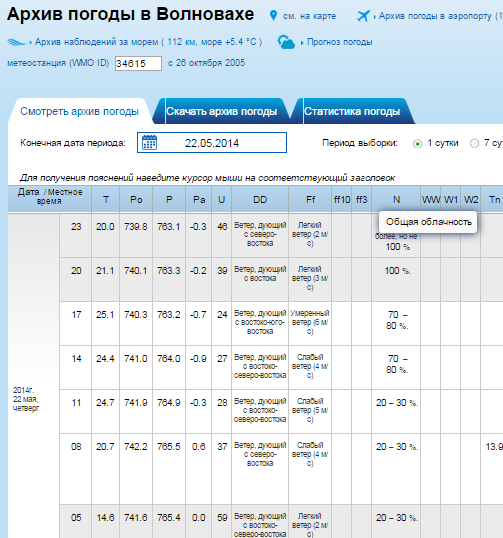Click cloudiness 100 %. in hour 20 row
The height and width of the screenshot is (538, 503).
(x=397, y=271)
